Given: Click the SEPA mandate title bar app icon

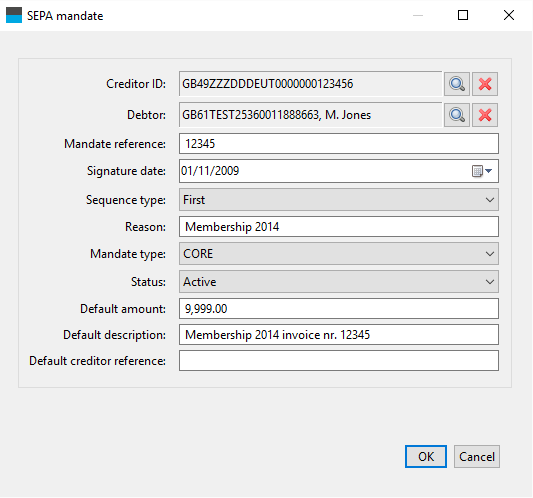Looking at the screenshot, I should 14,15.
